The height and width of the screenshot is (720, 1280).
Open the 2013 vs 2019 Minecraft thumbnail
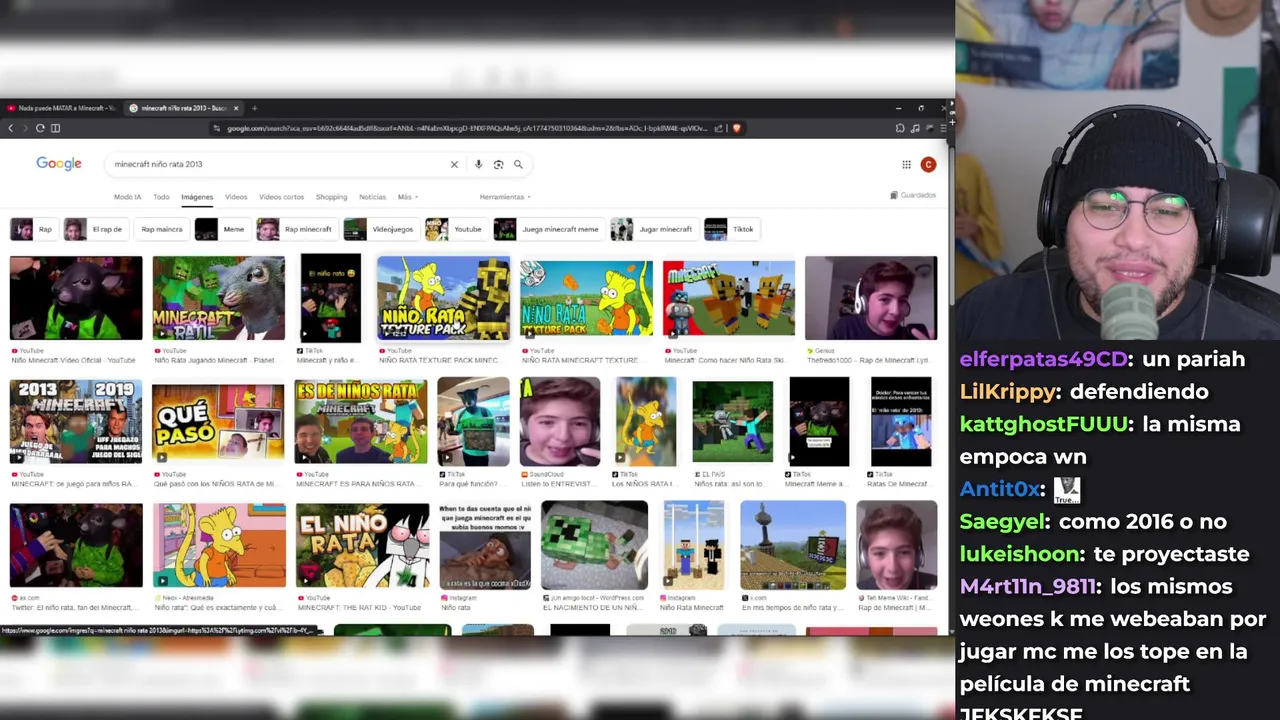click(76, 421)
